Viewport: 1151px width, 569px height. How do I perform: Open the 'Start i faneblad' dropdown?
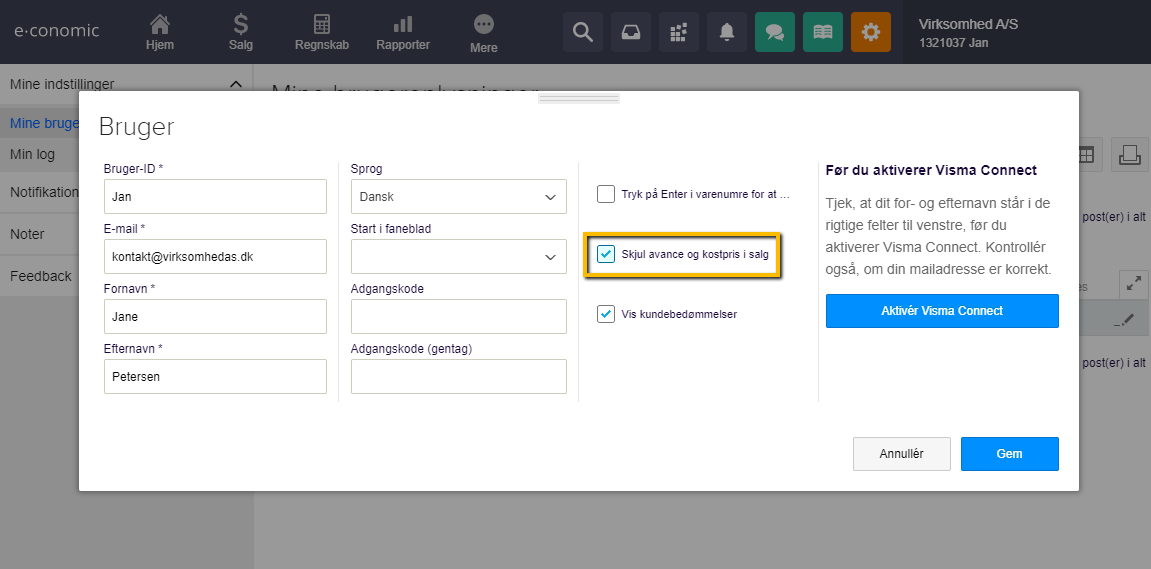(x=458, y=257)
